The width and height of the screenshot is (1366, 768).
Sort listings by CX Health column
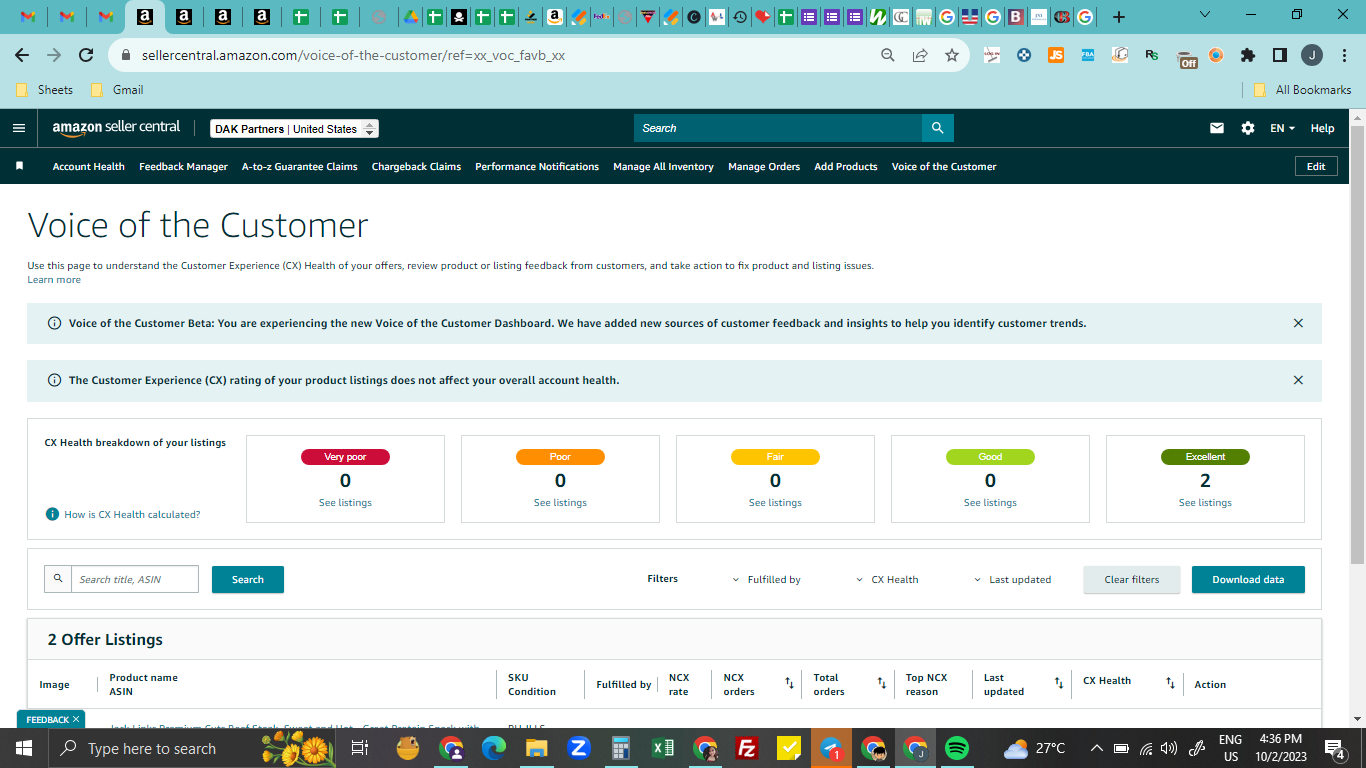pyautogui.click(x=1170, y=683)
